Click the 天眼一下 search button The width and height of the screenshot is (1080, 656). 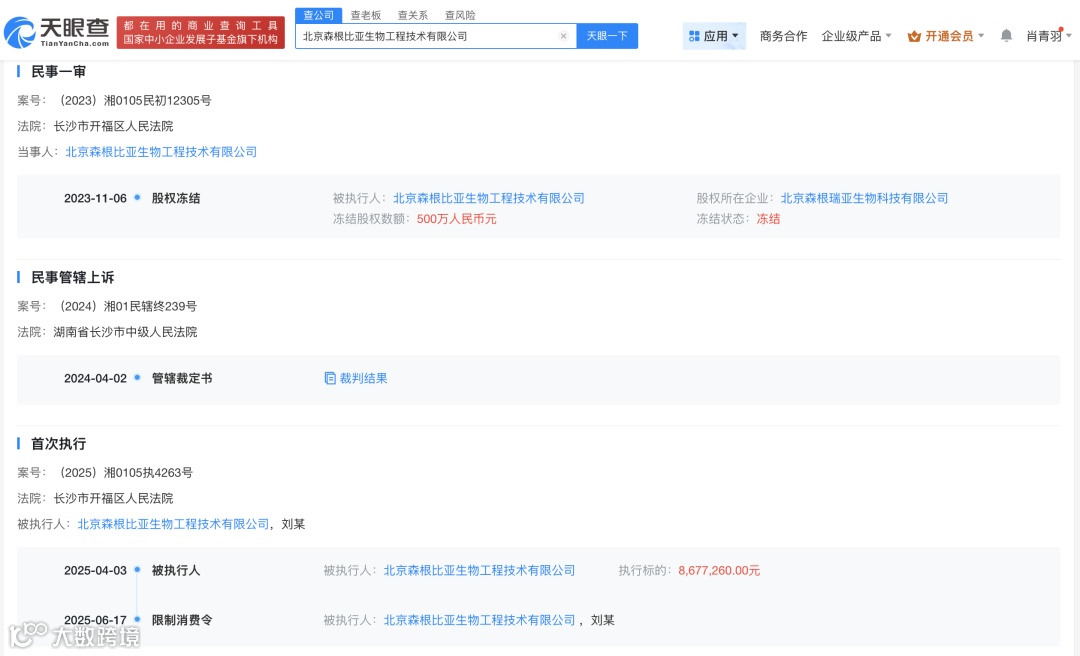click(x=607, y=34)
